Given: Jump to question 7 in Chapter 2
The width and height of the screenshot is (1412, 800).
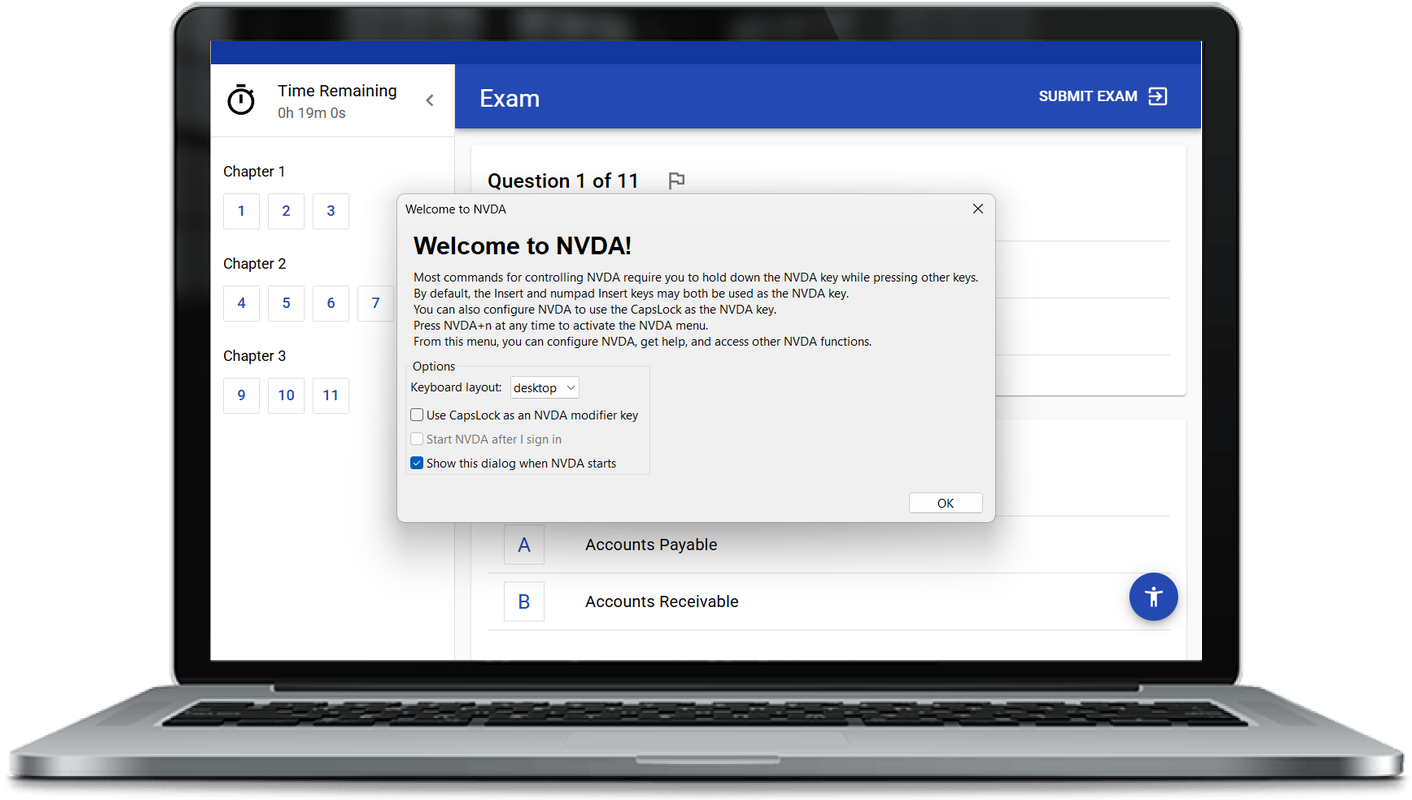Looking at the screenshot, I should click(376, 303).
